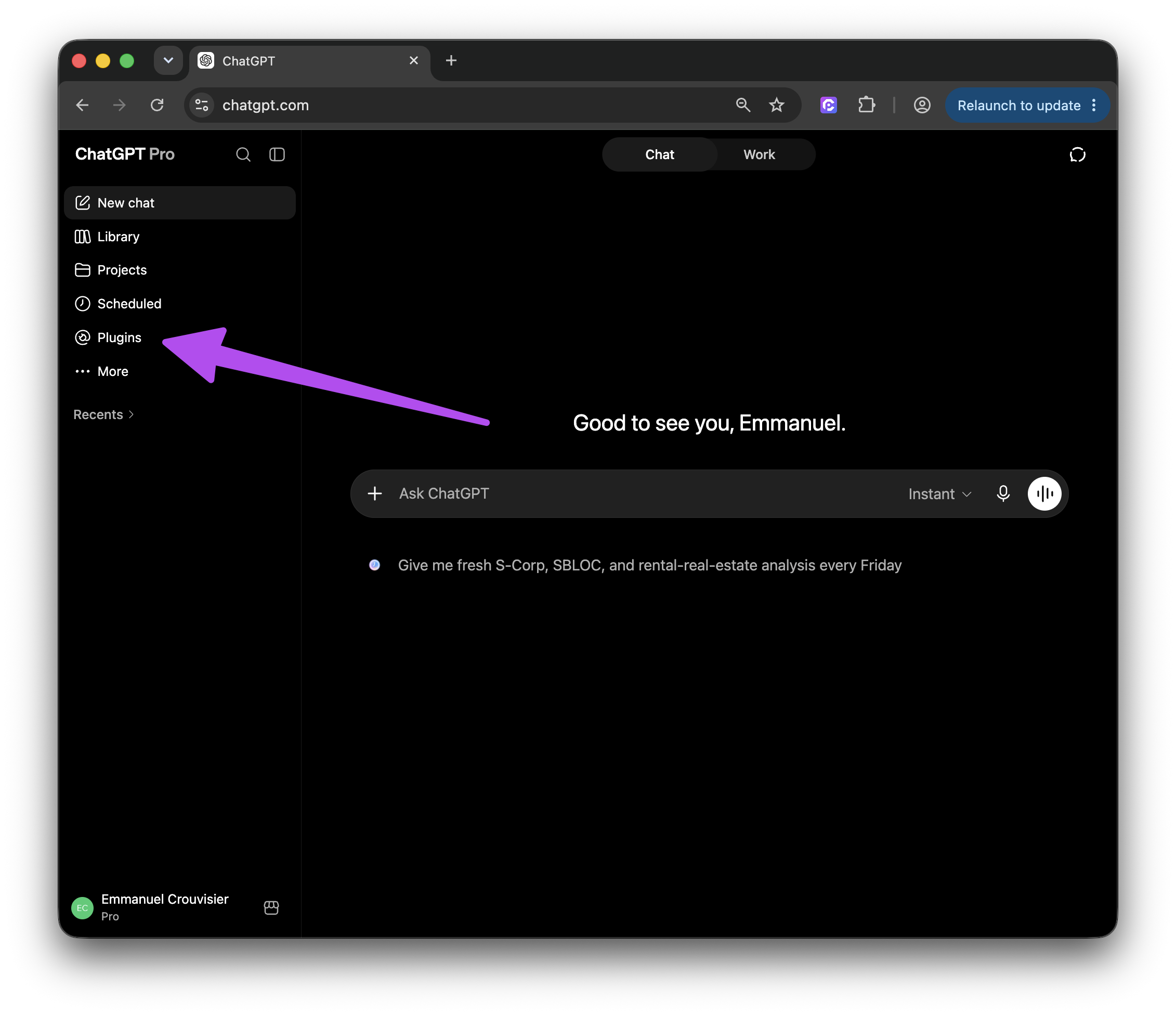
Task: Open search chats magnifier icon in sidebar
Action: point(243,154)
